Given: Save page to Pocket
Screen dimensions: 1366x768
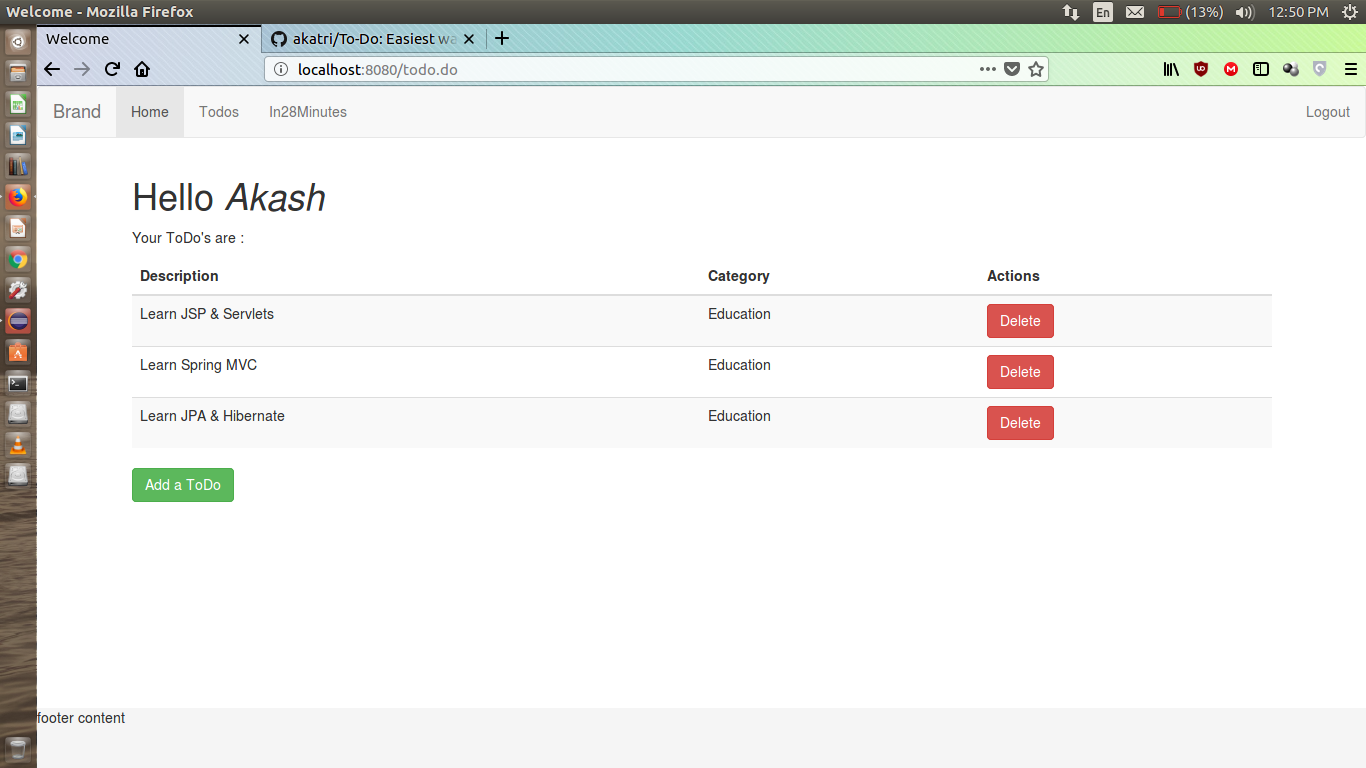Looking at the screenshot, I should 1012,69.
